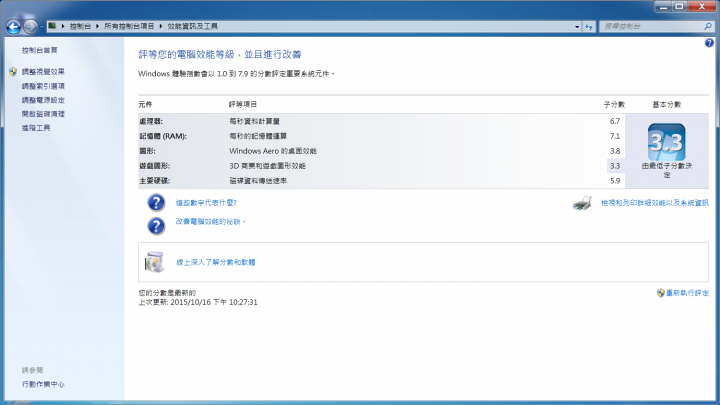Maximize the Control Panel window
This screenshot has height=405, width=720.
coord(679,6)
